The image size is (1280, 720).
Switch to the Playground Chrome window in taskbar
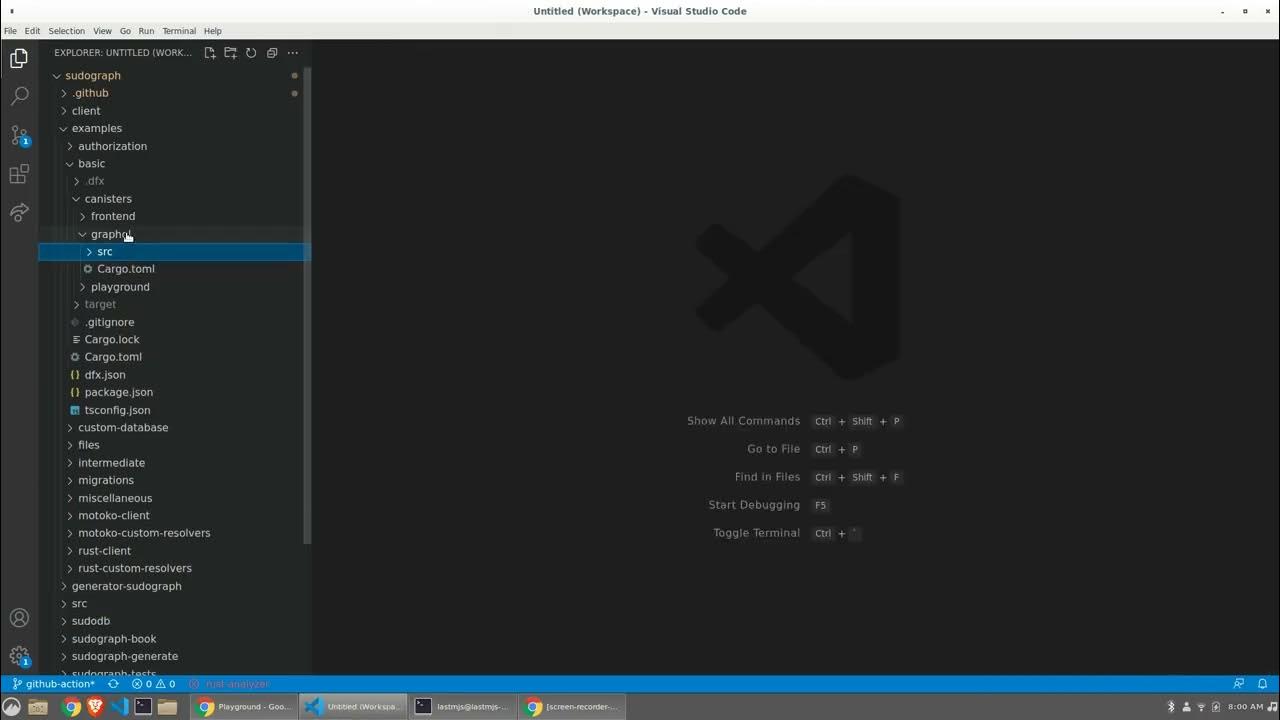click(245, 707)
